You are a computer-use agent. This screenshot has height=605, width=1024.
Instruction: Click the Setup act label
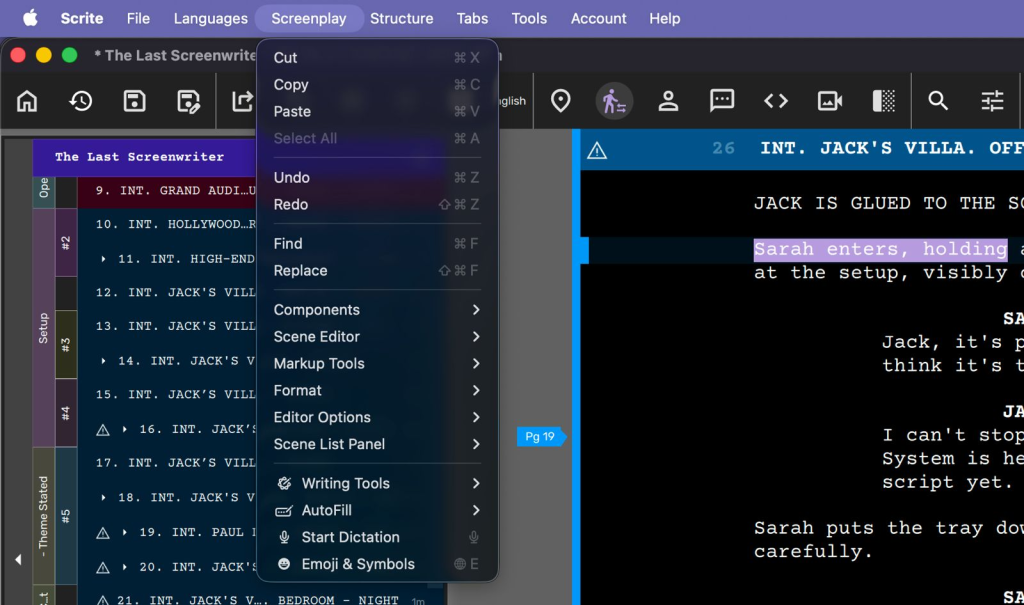[x=43, y=328]
